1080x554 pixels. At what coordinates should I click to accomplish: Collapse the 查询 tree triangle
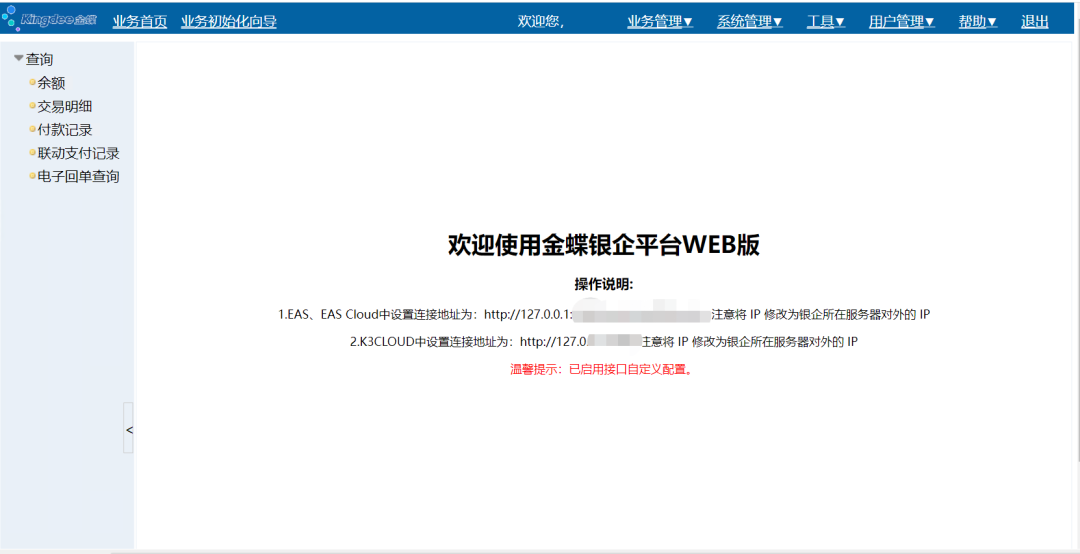[x=18, y=59]
